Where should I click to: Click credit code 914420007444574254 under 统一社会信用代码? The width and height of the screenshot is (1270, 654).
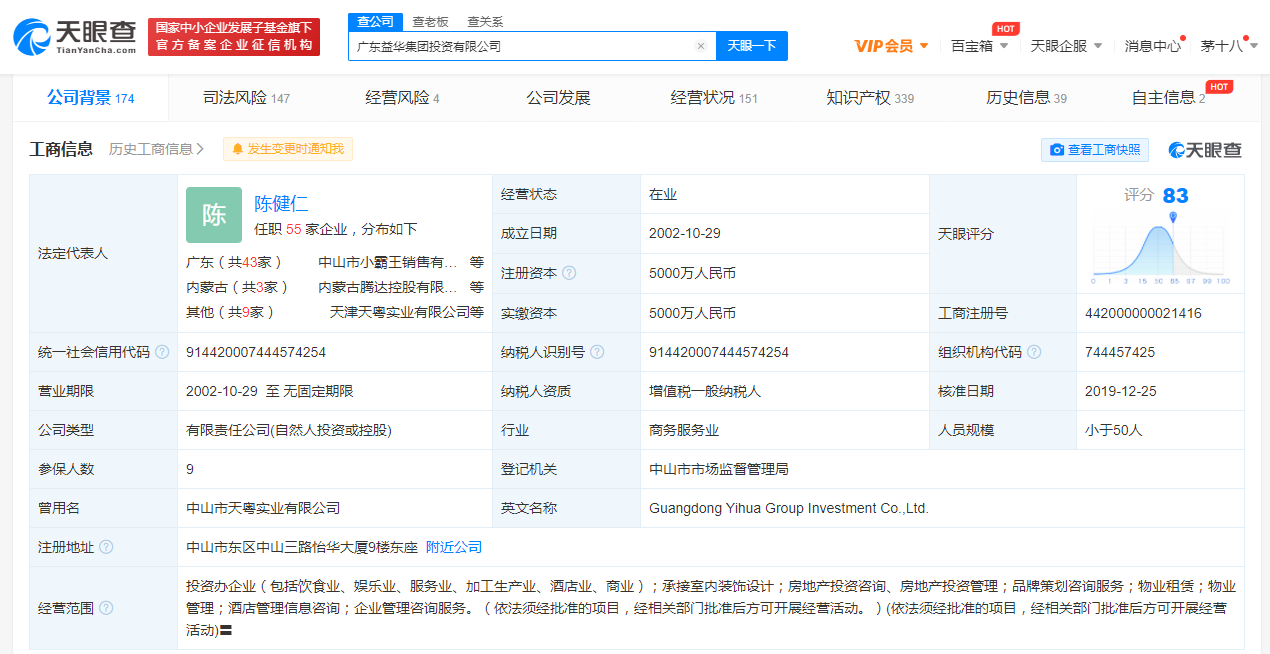(x=256, y=352)
